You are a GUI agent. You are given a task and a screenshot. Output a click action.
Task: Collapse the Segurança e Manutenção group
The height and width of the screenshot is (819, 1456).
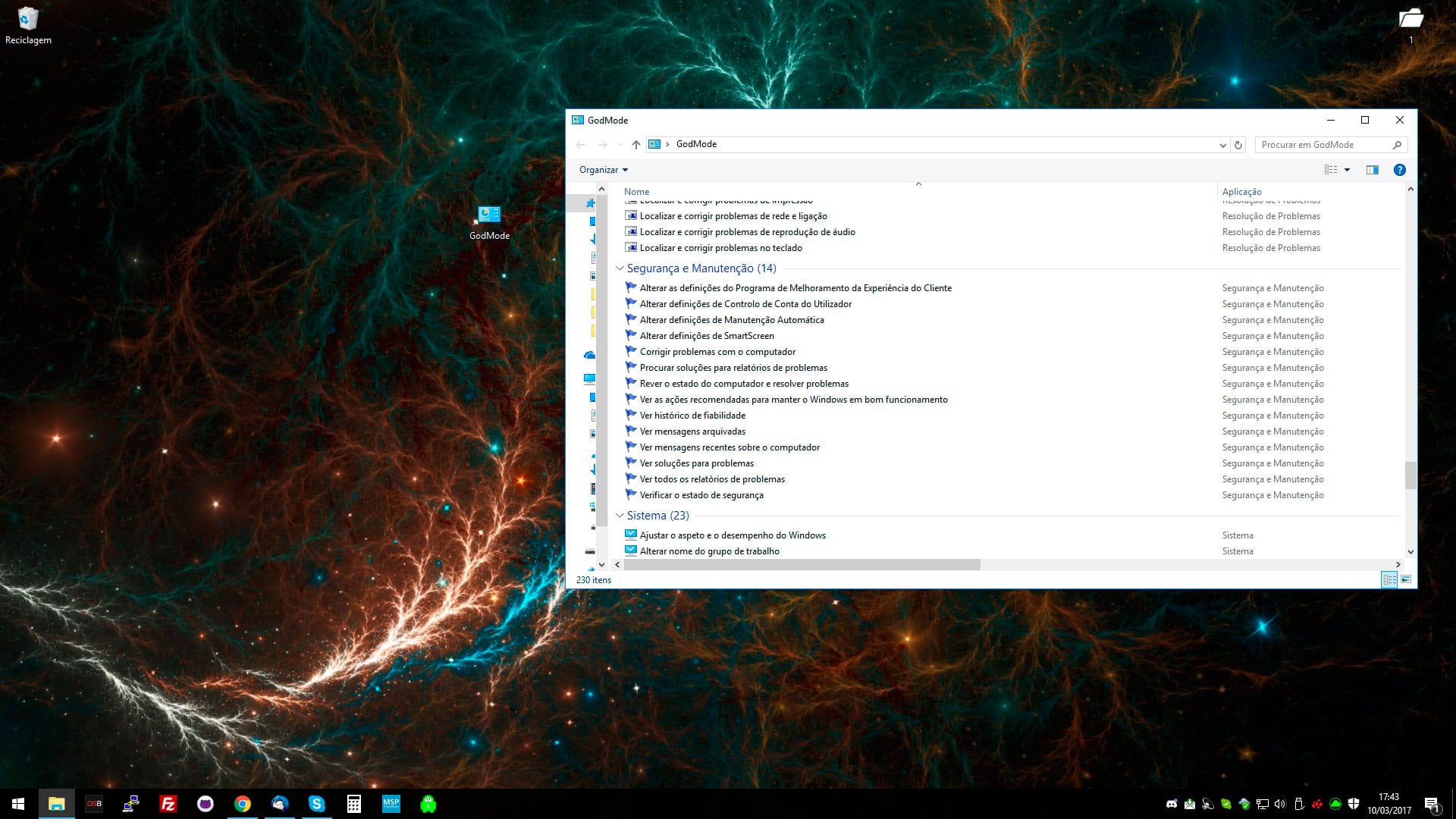point(620,268)
